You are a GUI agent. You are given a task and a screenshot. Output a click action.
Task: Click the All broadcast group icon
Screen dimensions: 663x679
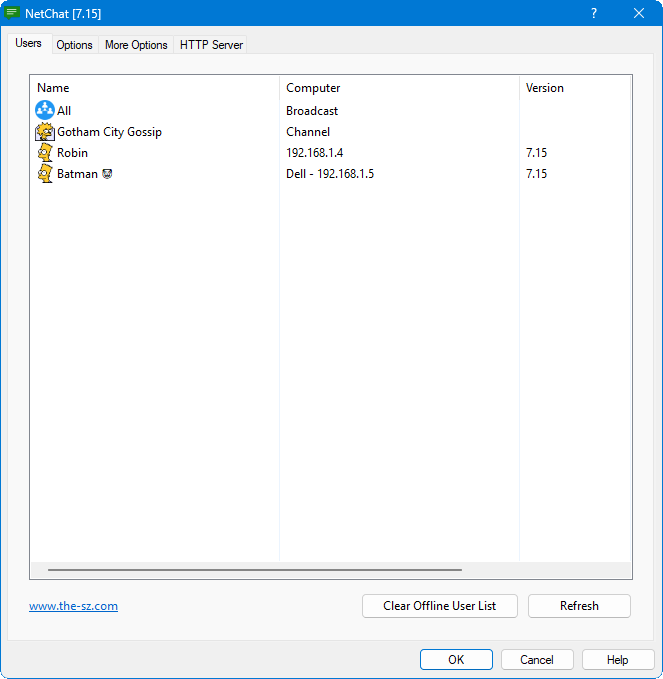(x=45, y=111)
